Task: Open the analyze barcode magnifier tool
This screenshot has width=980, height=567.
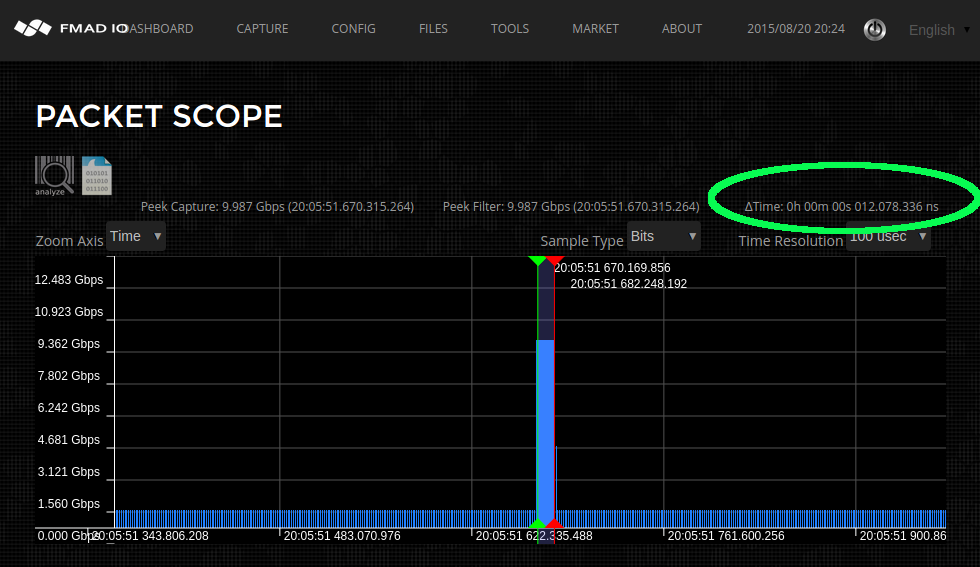Action: pos(54,175)
